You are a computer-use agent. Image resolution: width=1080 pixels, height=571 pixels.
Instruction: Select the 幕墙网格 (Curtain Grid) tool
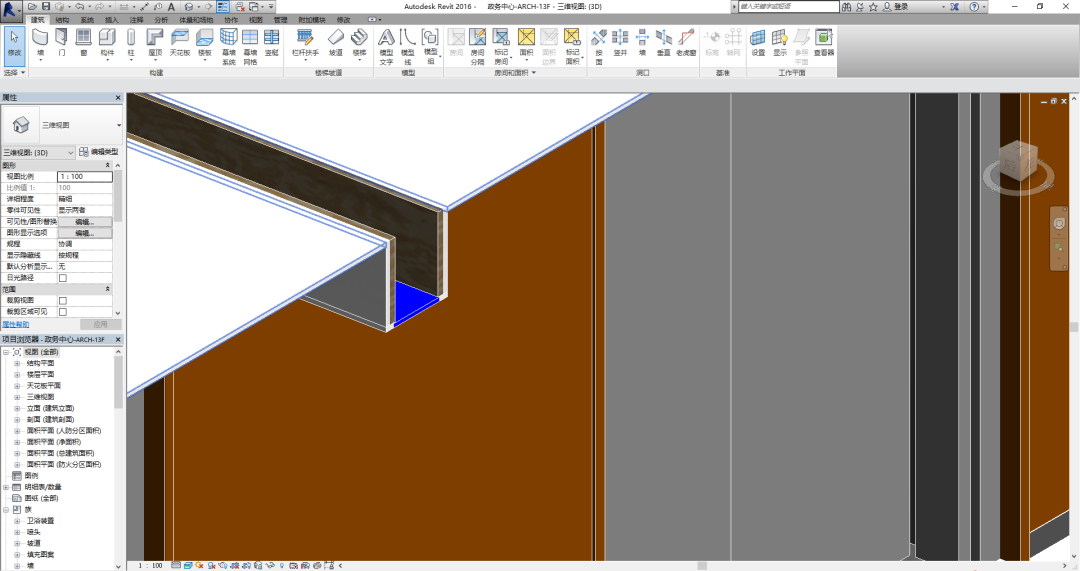click(x=250, y=47)
